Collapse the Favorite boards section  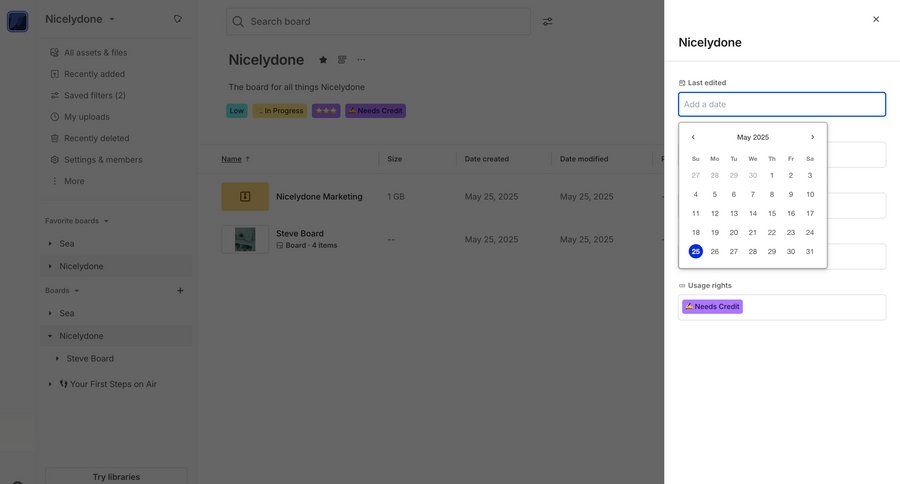76,221
